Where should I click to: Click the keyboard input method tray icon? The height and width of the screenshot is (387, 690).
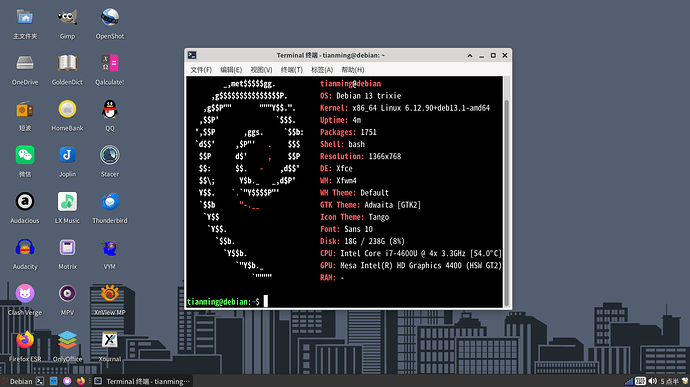(640, 381)
